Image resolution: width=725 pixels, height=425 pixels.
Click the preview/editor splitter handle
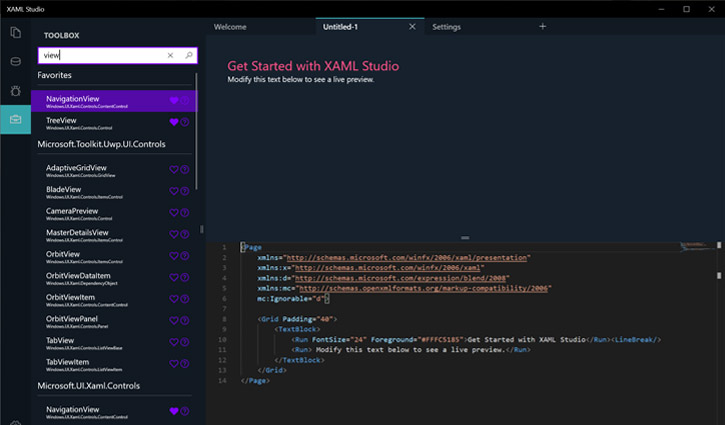click(x=465, y=238)
